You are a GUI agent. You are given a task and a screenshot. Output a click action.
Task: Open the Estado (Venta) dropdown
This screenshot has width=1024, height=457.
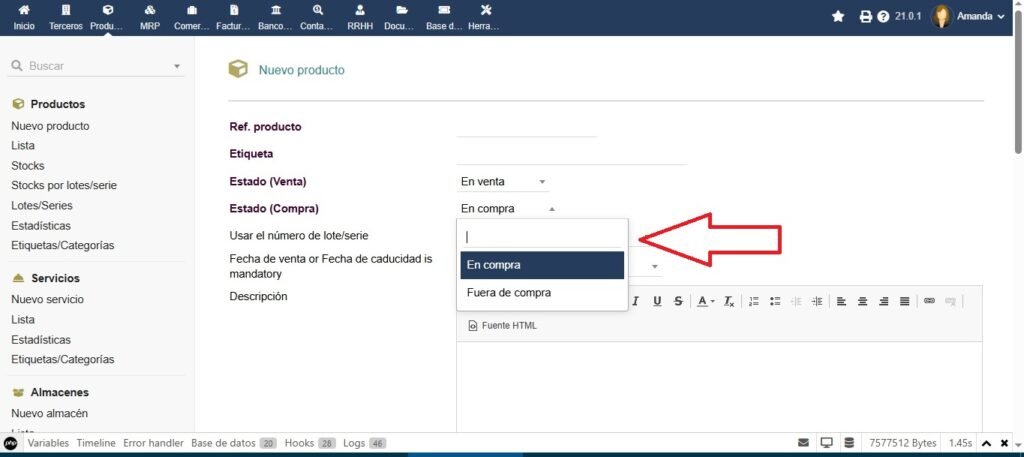click(503, 182)
